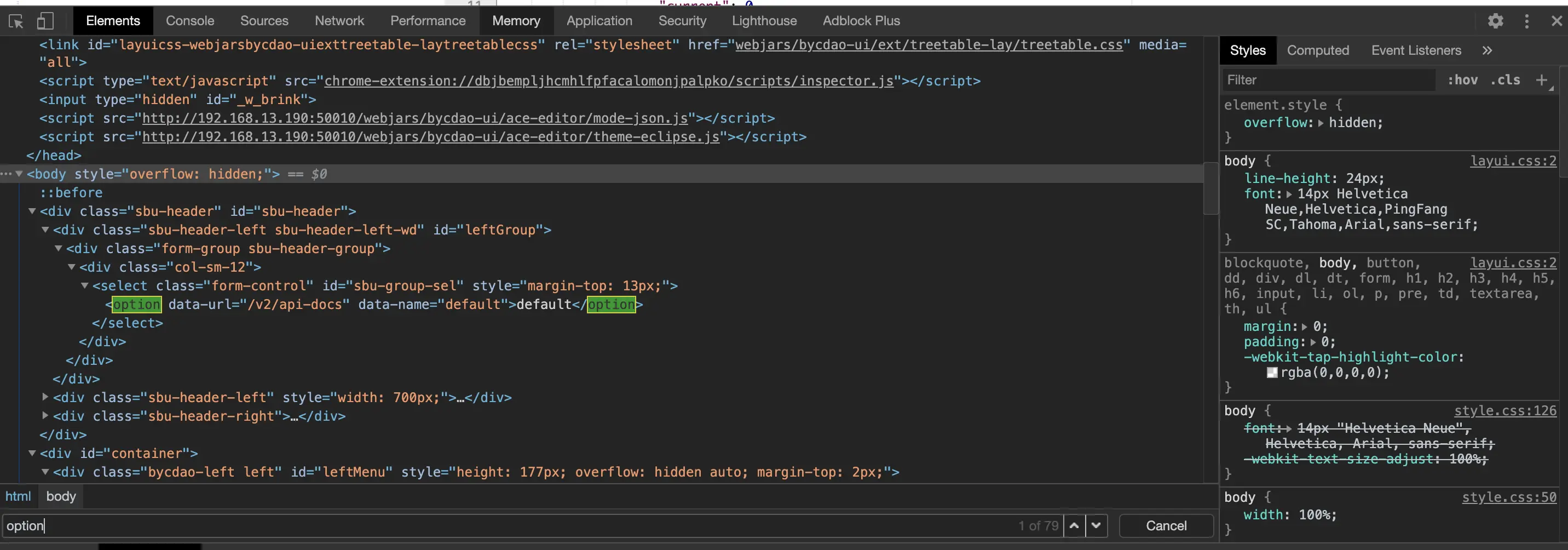Switch to the Elements tab
This screenshot has height=550, width=1568.
point(113,21)
